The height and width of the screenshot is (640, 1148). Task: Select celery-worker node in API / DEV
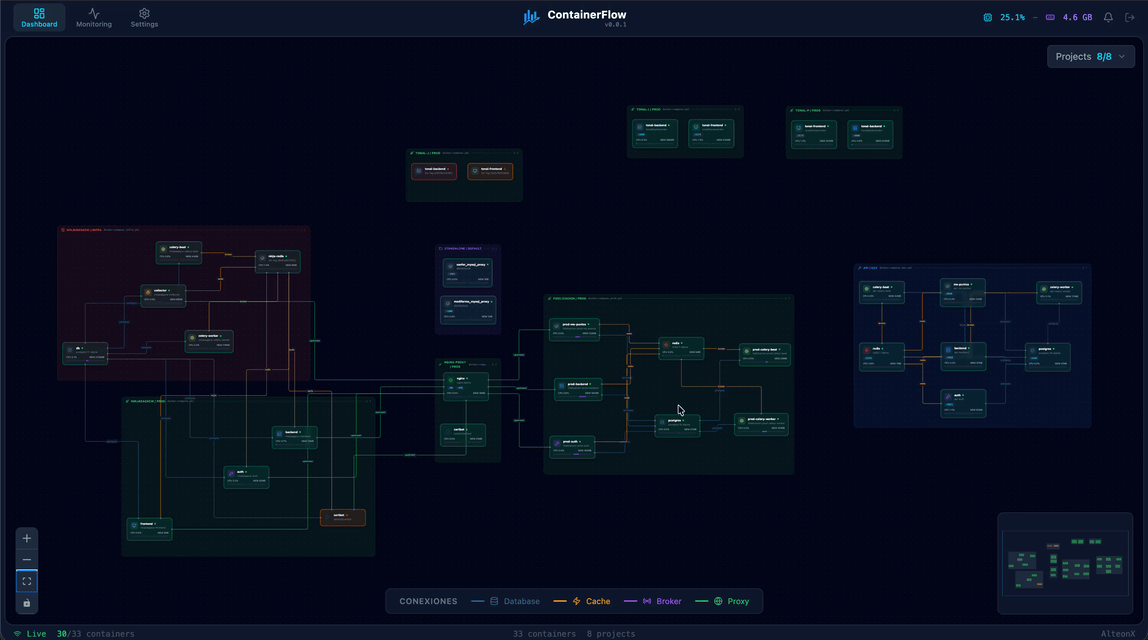(x=1059, y=292)
